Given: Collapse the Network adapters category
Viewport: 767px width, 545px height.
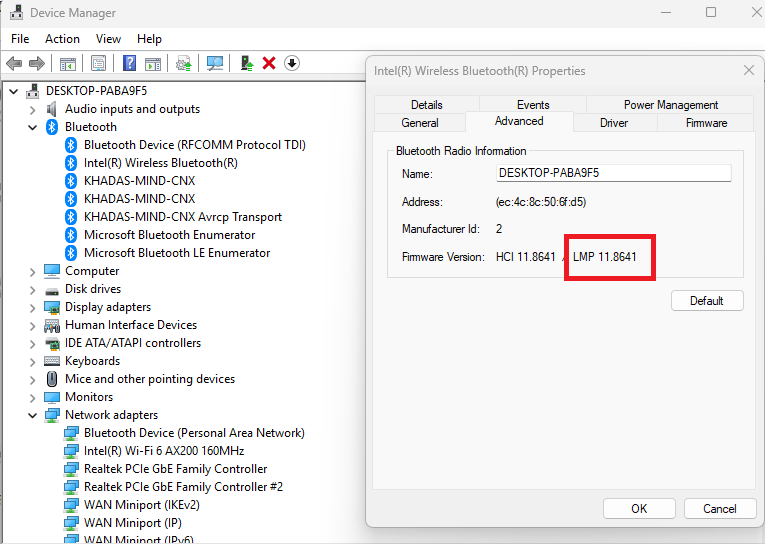Looking at the screenshot, I should coord(32,415).
